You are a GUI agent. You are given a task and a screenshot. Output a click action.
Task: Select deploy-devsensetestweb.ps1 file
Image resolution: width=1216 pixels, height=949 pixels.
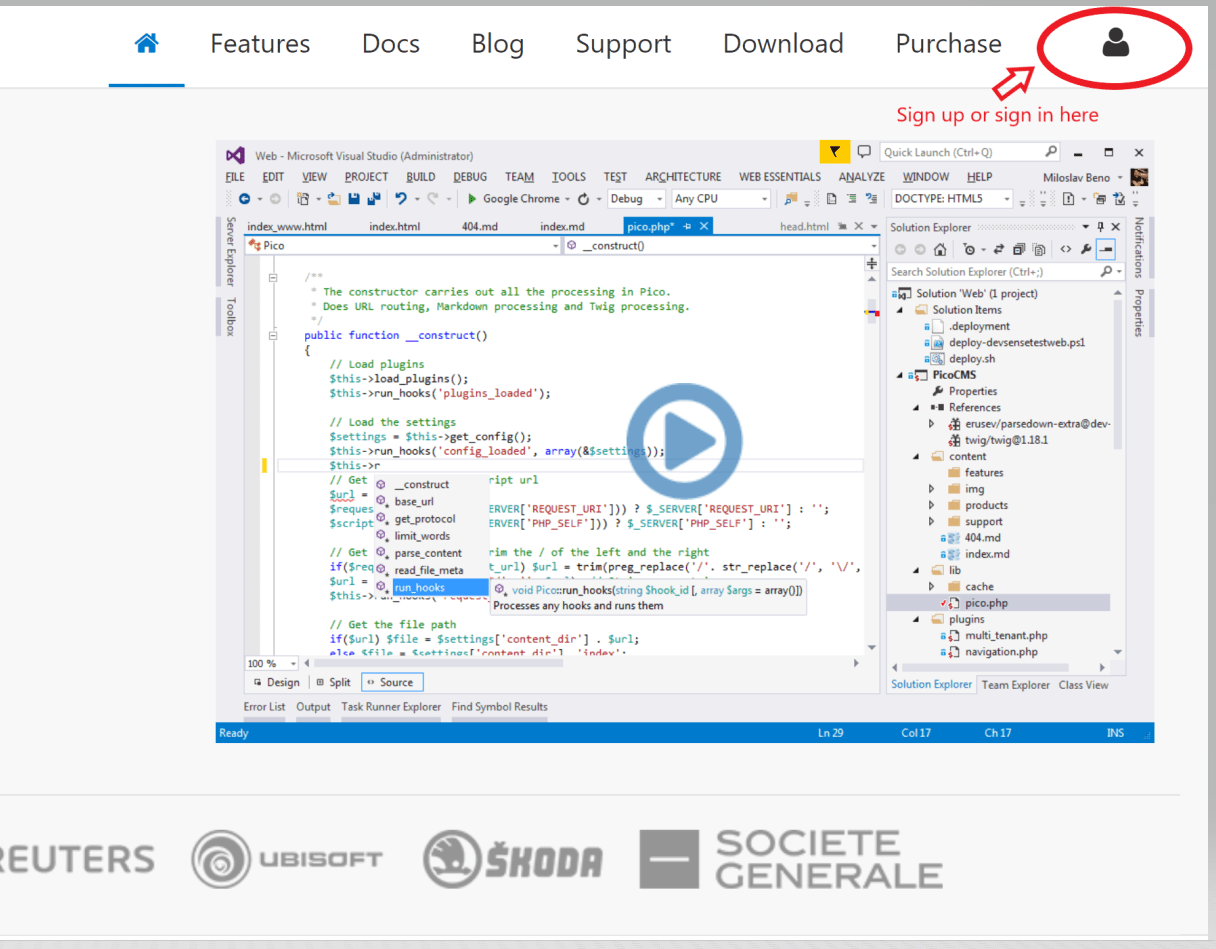(x=1016, y=342)
